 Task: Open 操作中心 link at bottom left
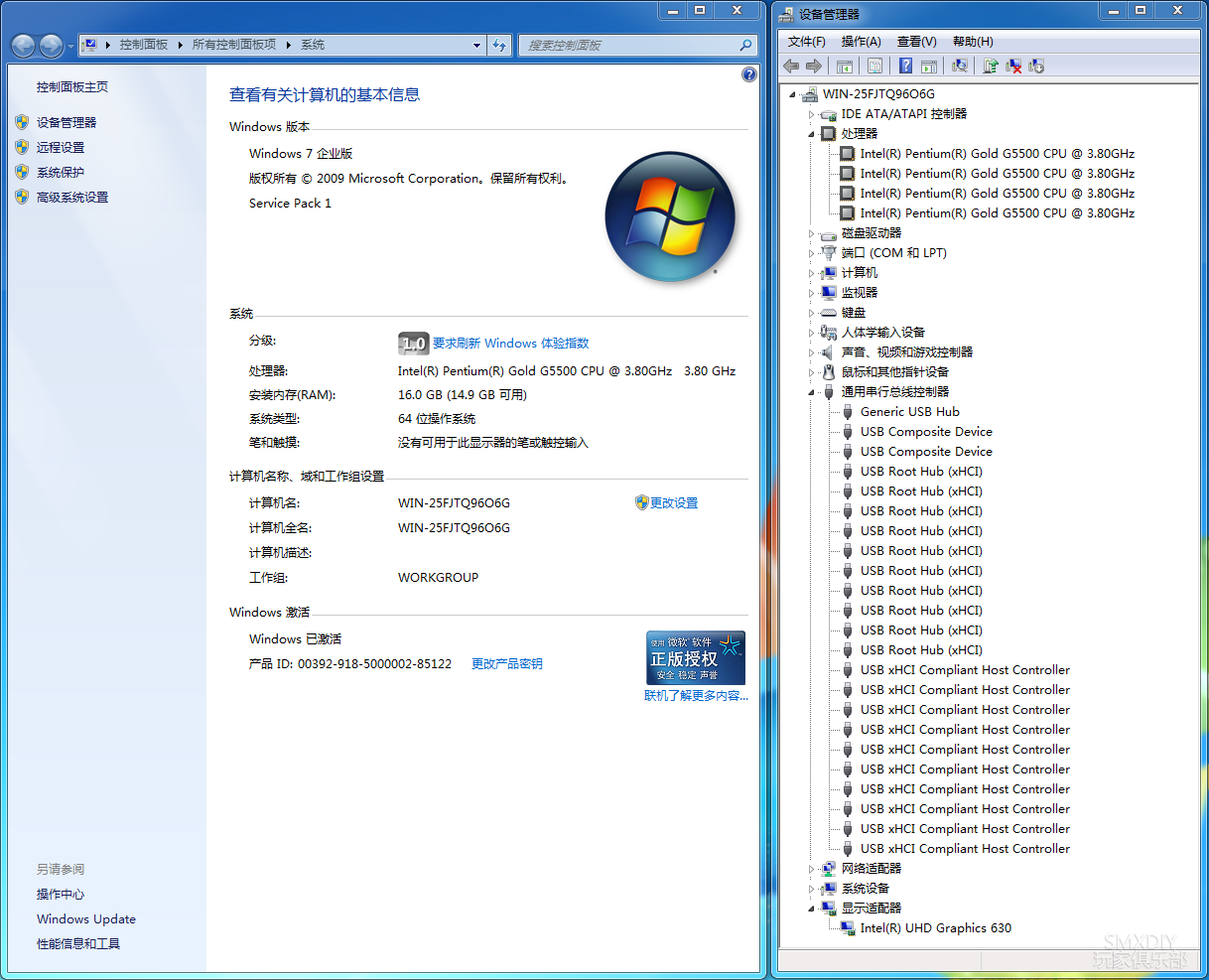[x=61, y=895]
